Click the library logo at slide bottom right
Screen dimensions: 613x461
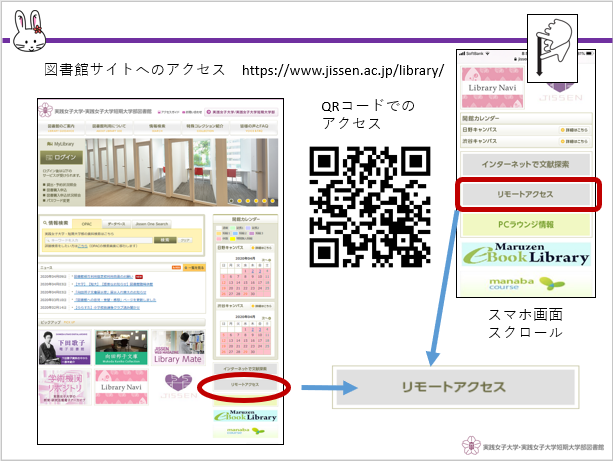[x=532, y=446]
